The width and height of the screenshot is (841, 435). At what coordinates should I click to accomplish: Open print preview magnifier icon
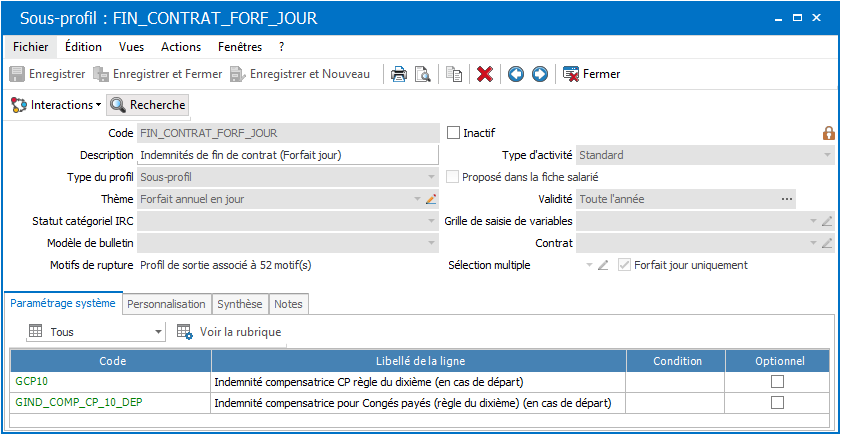click(x=423, y=74)
